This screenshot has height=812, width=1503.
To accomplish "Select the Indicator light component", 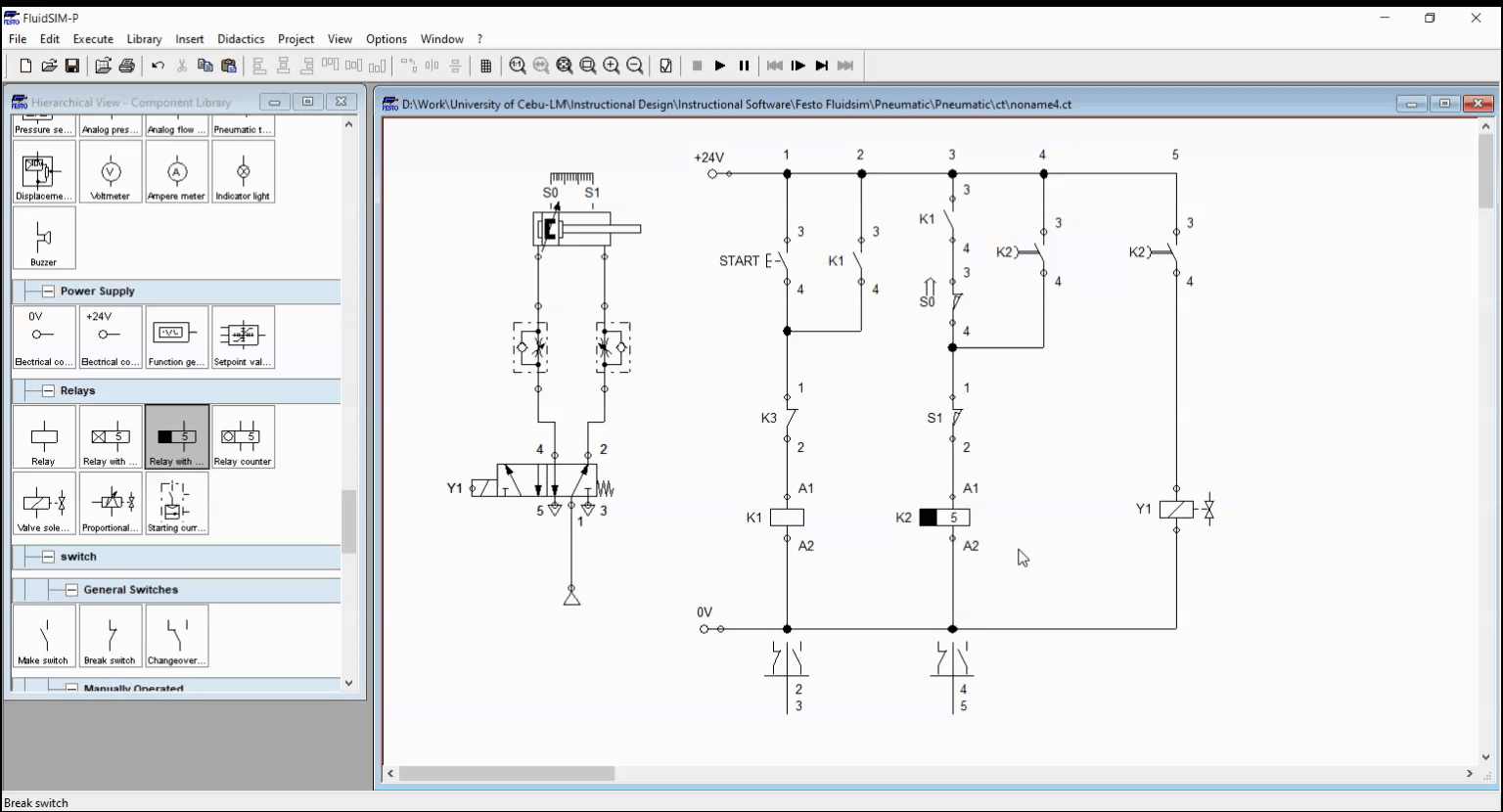I will [x=244, y=172].
